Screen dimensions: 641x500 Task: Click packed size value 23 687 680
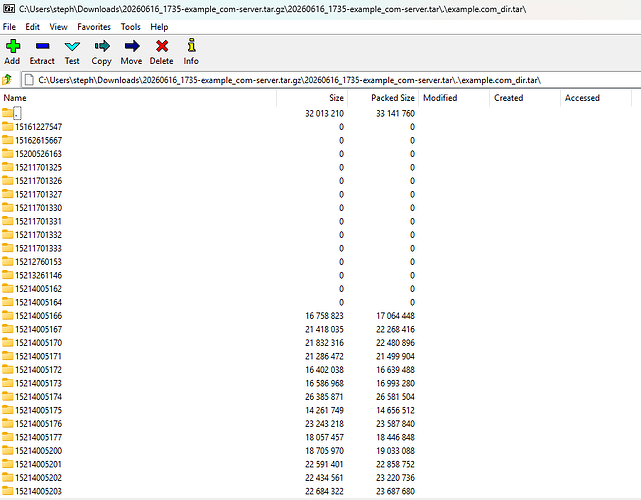coord(395,491)
